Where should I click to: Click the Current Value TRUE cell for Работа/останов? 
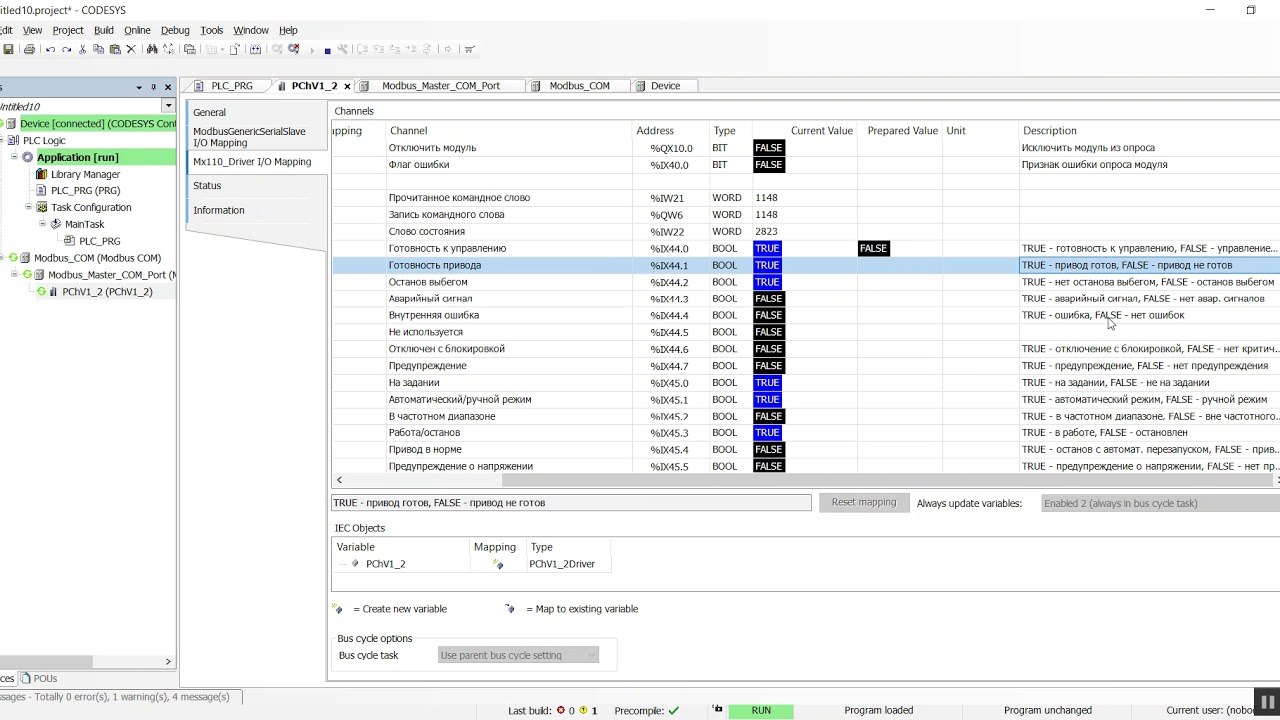[767, 433]
